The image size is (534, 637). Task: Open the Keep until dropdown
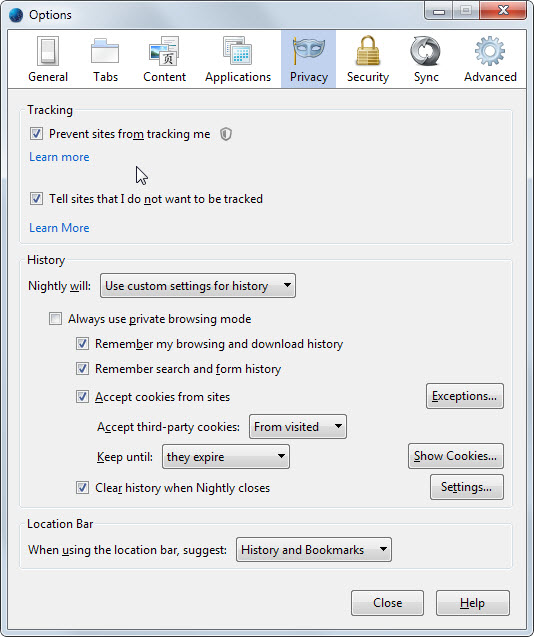[226, 457]
